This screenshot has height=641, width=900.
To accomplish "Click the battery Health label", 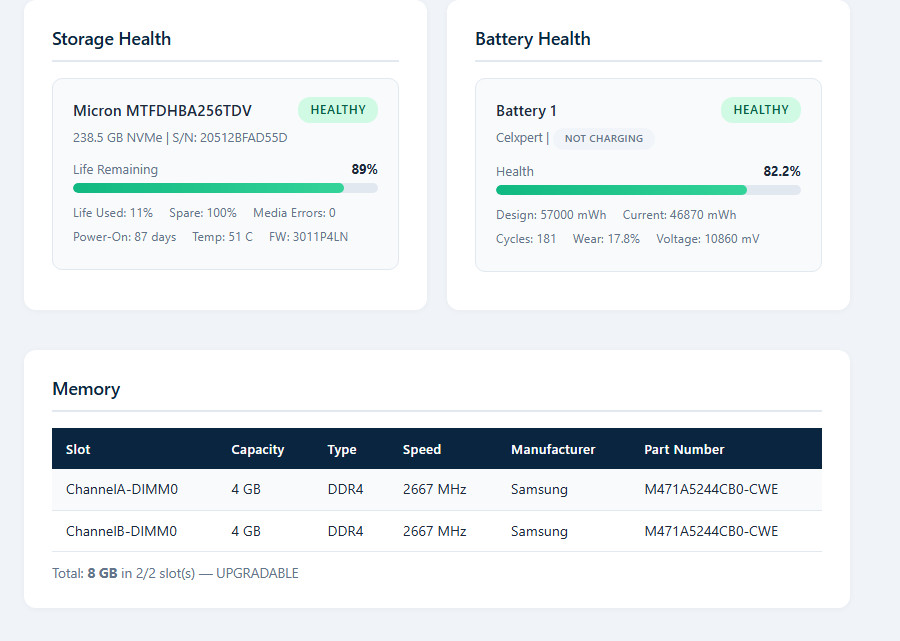I will [x=515, y=172].
